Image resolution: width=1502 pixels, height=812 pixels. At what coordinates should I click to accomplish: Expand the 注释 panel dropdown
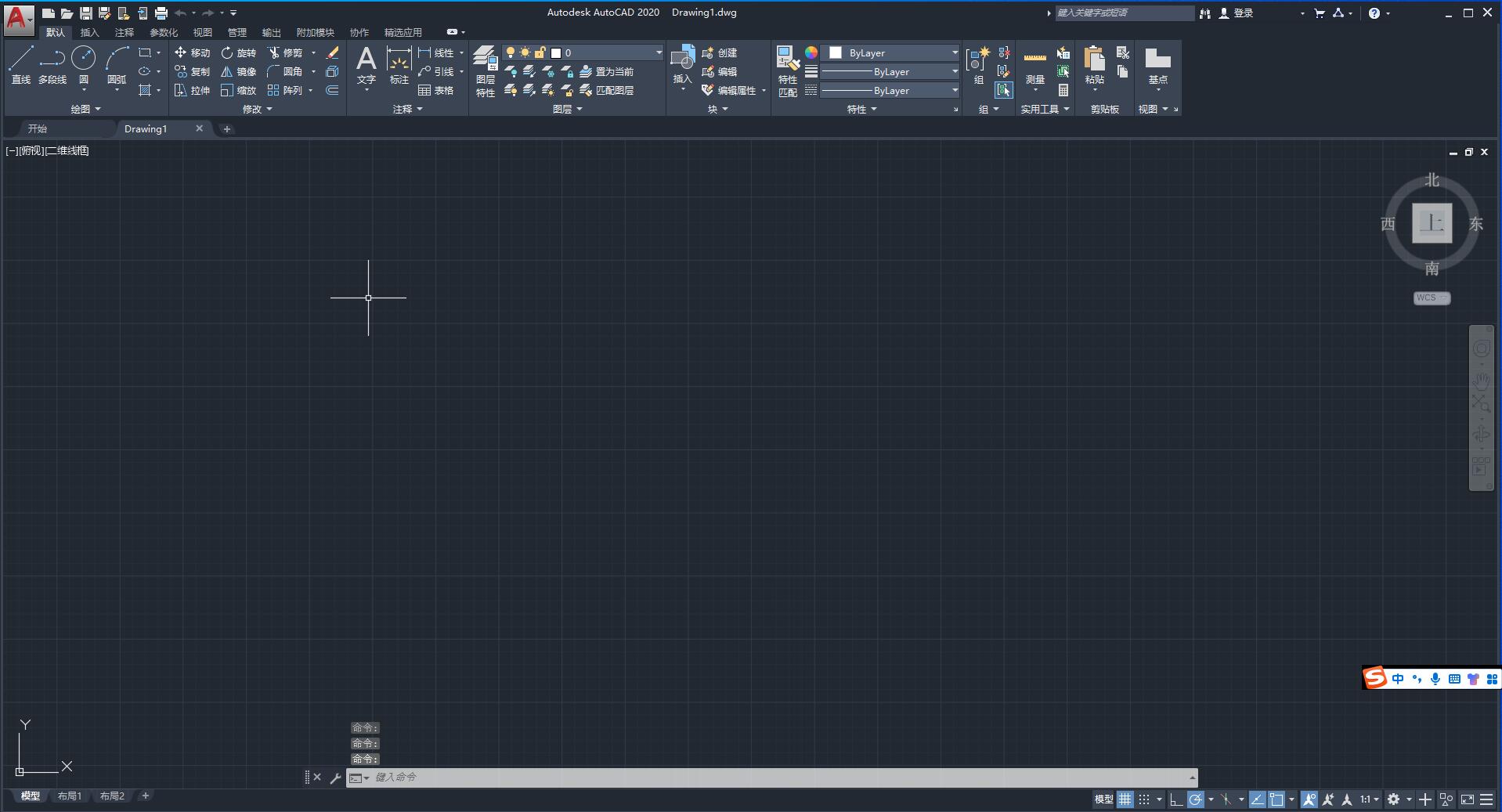(x=407, y=109)
